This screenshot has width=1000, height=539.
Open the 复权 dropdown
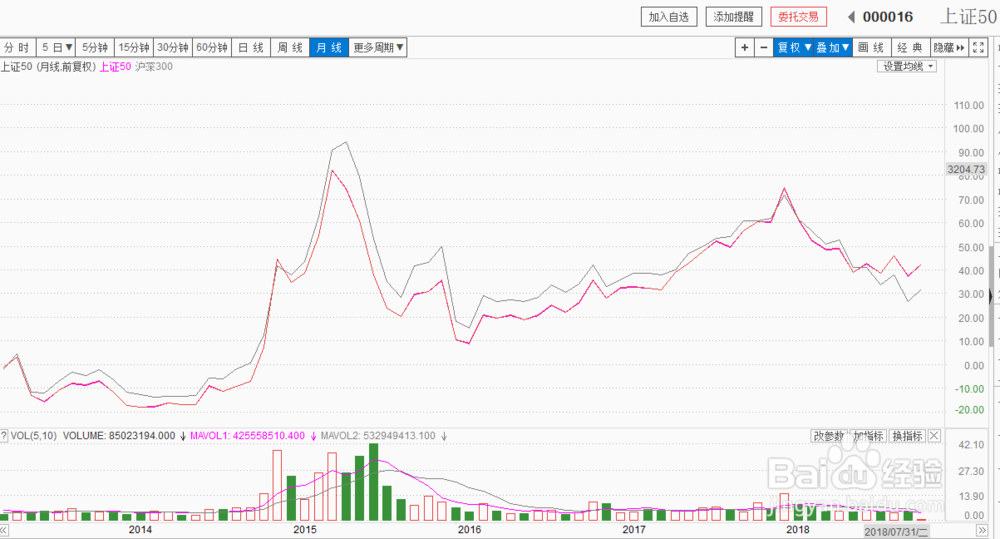click(794, 48)
